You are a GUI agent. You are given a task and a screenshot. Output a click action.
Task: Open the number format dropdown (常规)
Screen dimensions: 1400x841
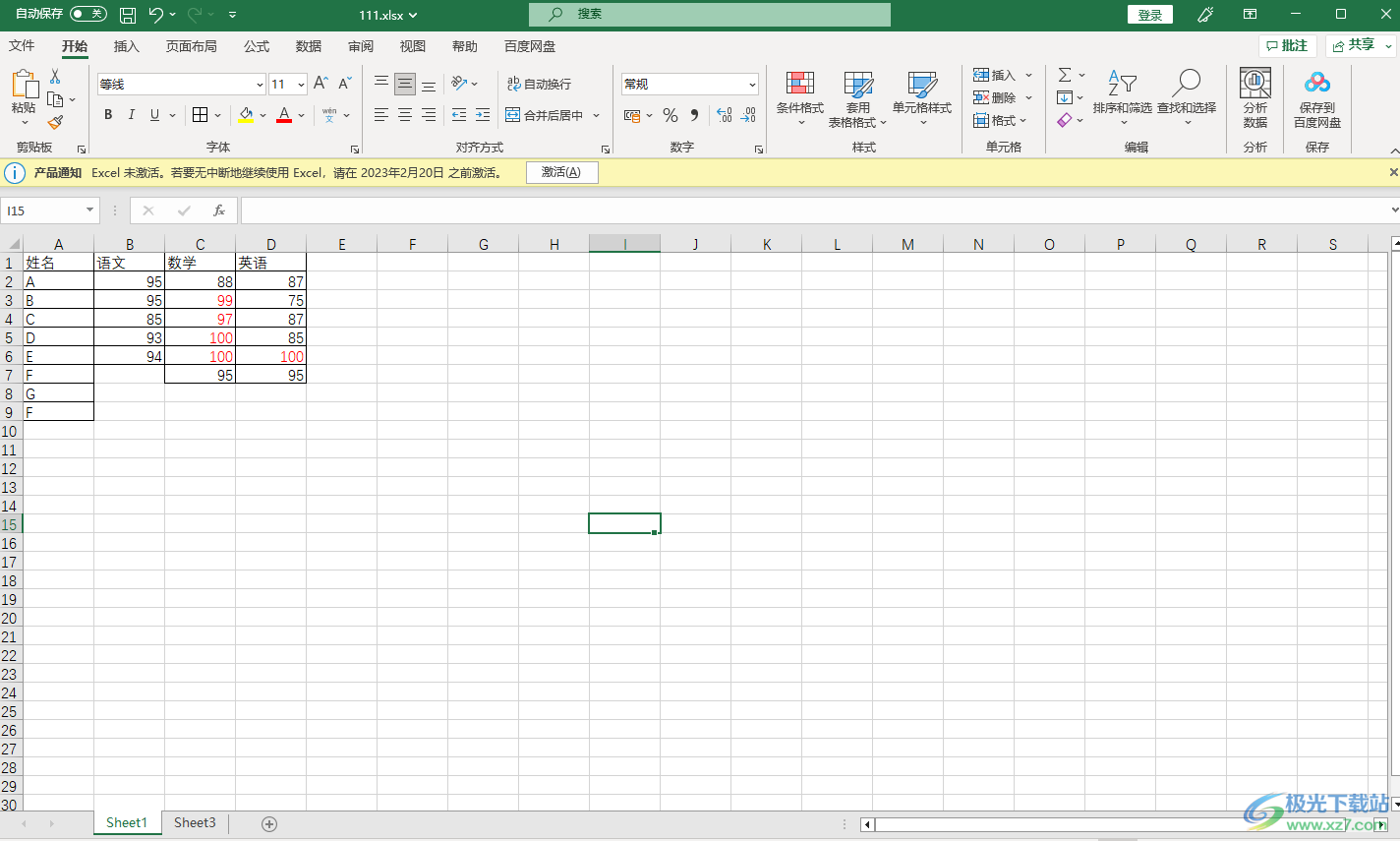click(x=752, y=85)
